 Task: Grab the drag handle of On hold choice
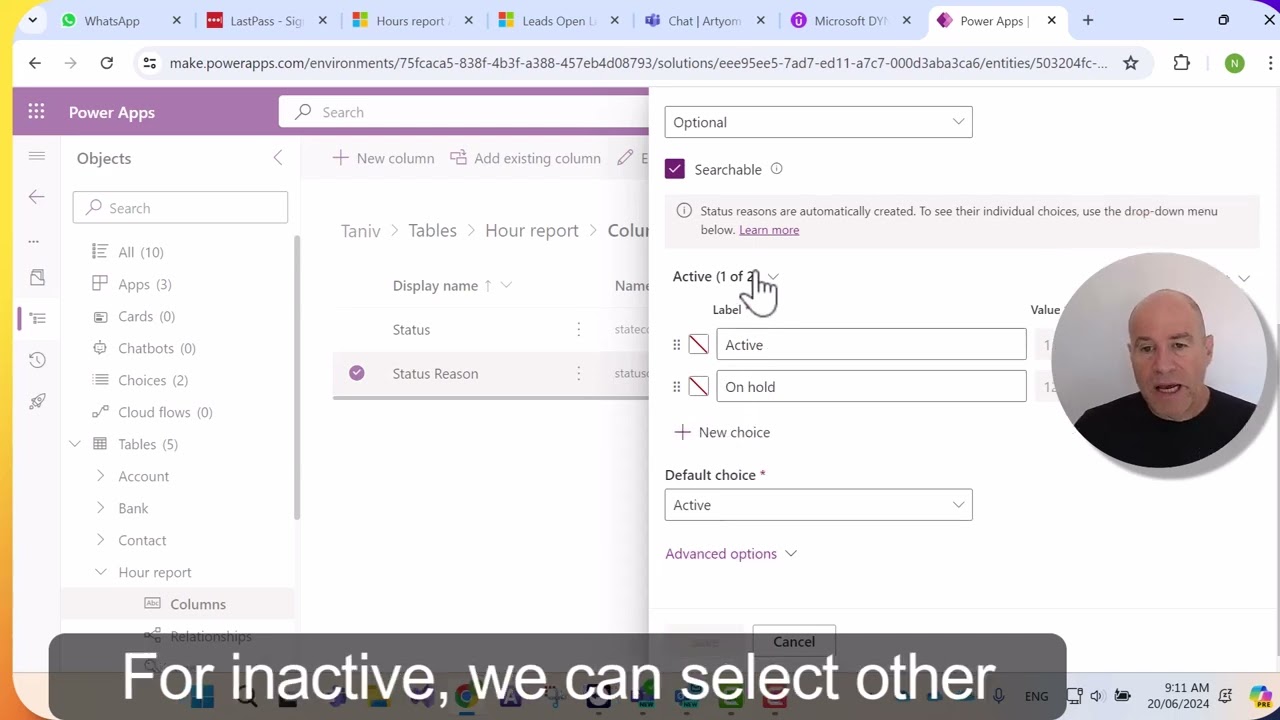pyautogui.click(x=676, y=387)
